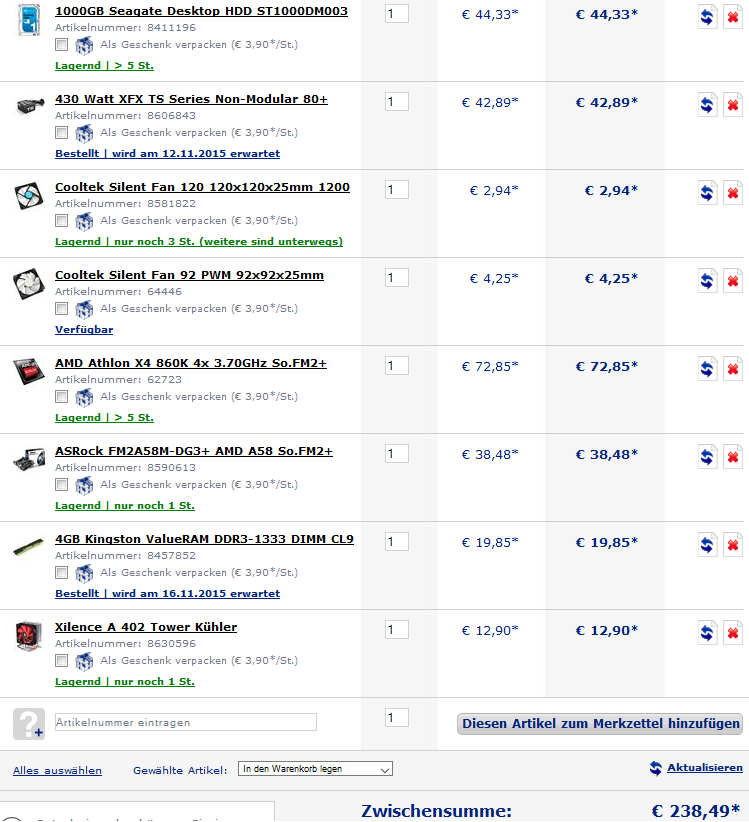Viewport: 749px width, 822px height.
Task: Open 'In den Warenkorb legen' dropdown
Action: pyautogui.click(x=315, y=769)
